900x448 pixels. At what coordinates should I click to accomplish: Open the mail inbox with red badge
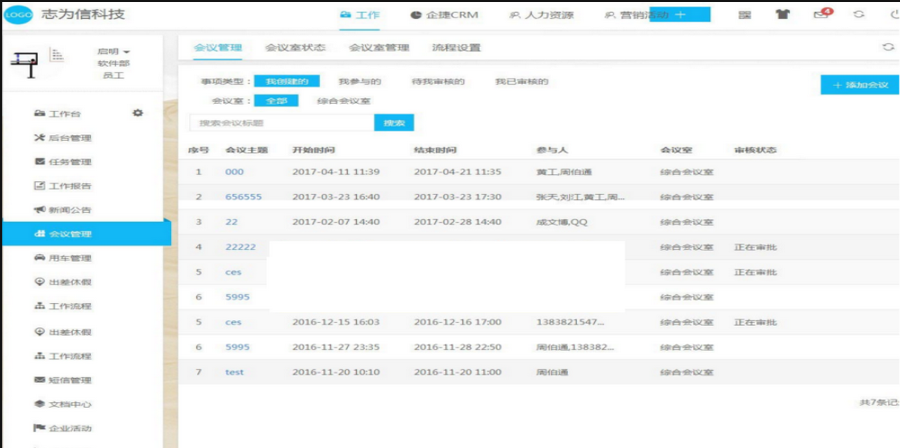(x=822, y=15)
